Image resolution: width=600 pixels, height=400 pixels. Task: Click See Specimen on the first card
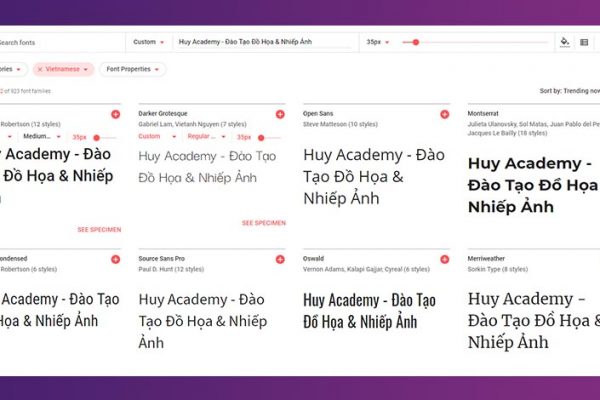[99, 230]
